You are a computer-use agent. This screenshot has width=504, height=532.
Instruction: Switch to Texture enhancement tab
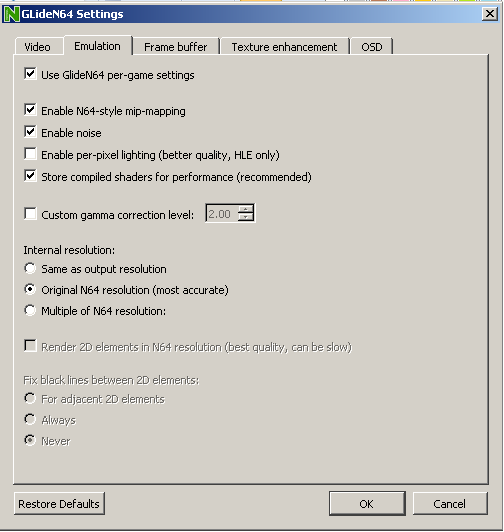(x=284, y=47)
